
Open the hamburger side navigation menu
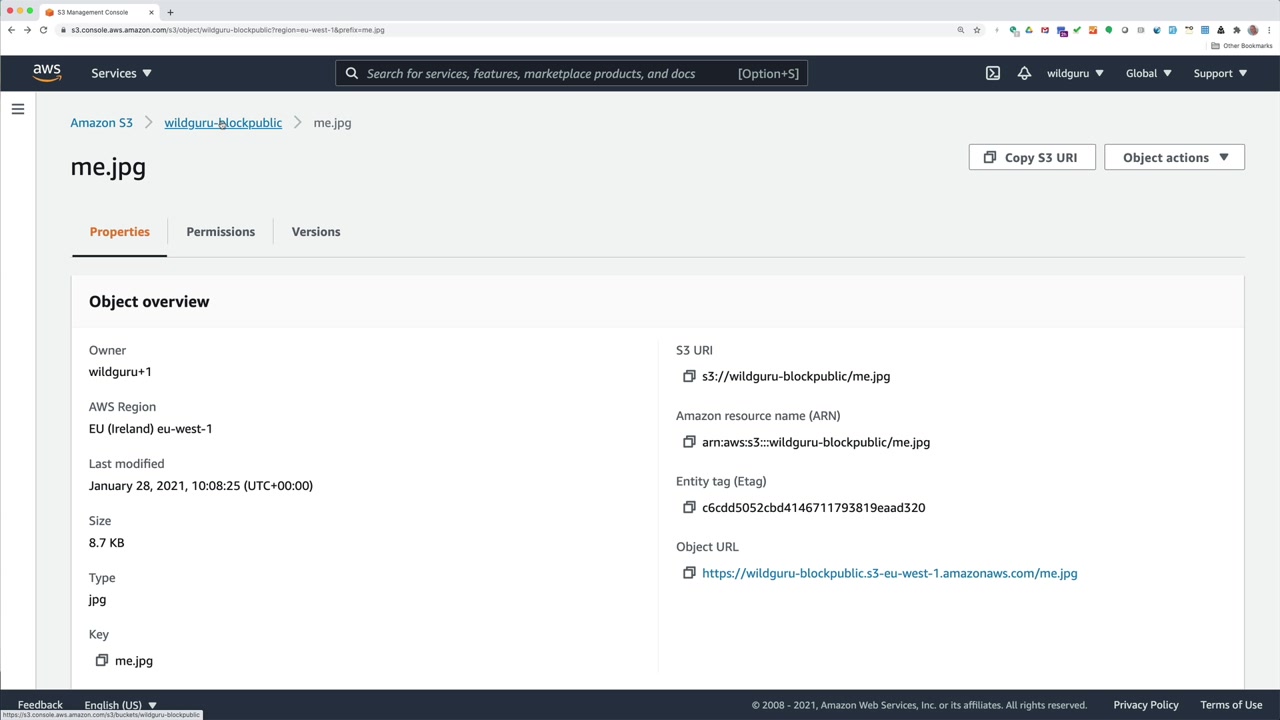pyautogui.click(x=18, y=109)
